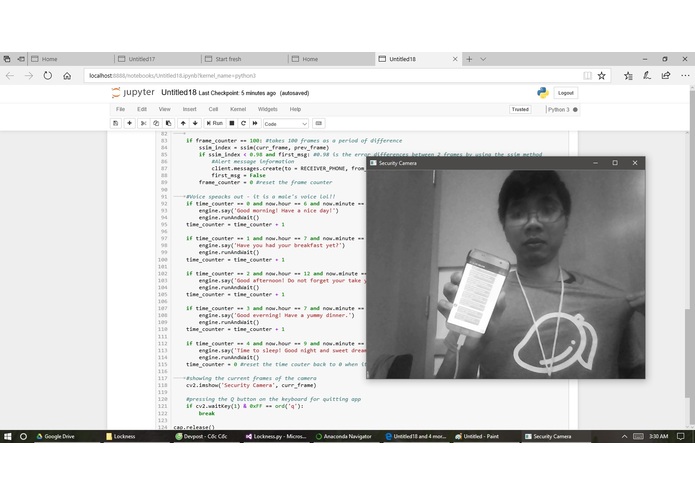Viewport: 695px width, 494px height.
Task: Add page to favorites star
Action: point(601,76)
